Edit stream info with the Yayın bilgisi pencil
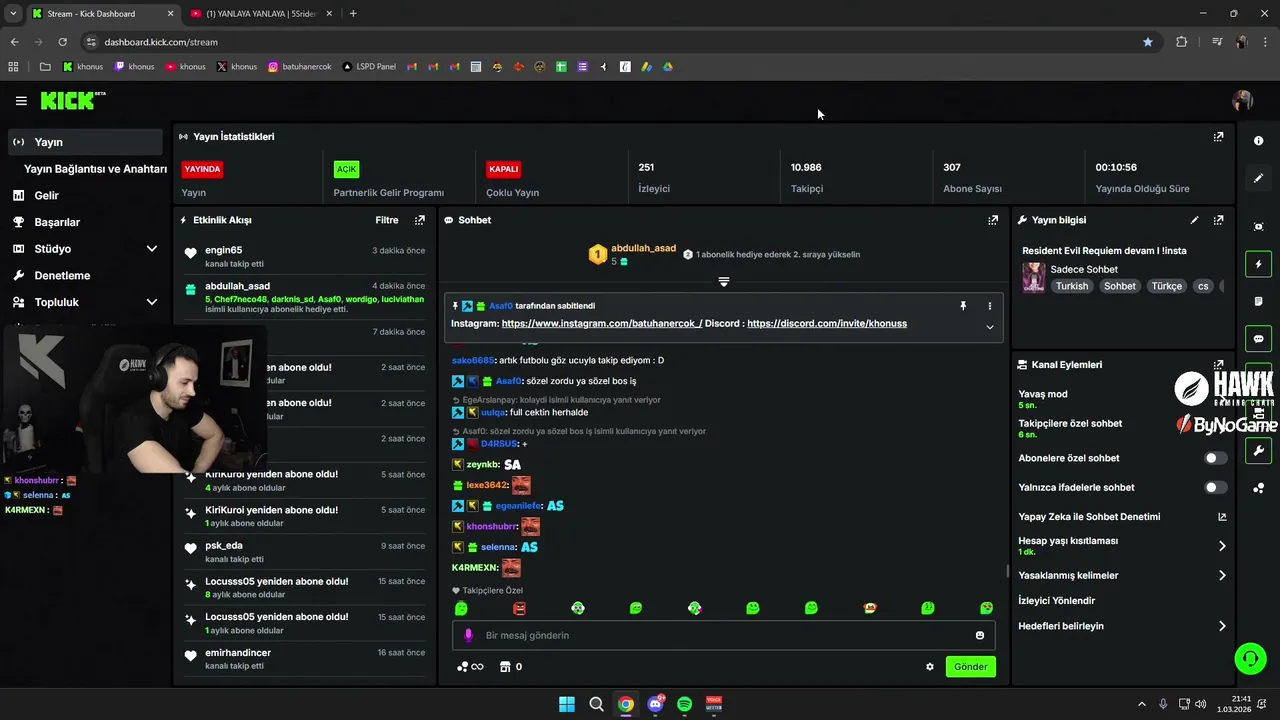Screen dimensions: 1280x720 pos(1194,220)
